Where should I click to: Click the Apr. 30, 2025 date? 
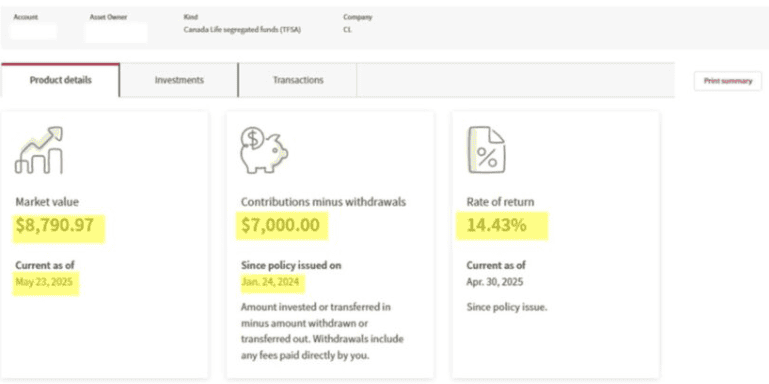click(494, 282)
